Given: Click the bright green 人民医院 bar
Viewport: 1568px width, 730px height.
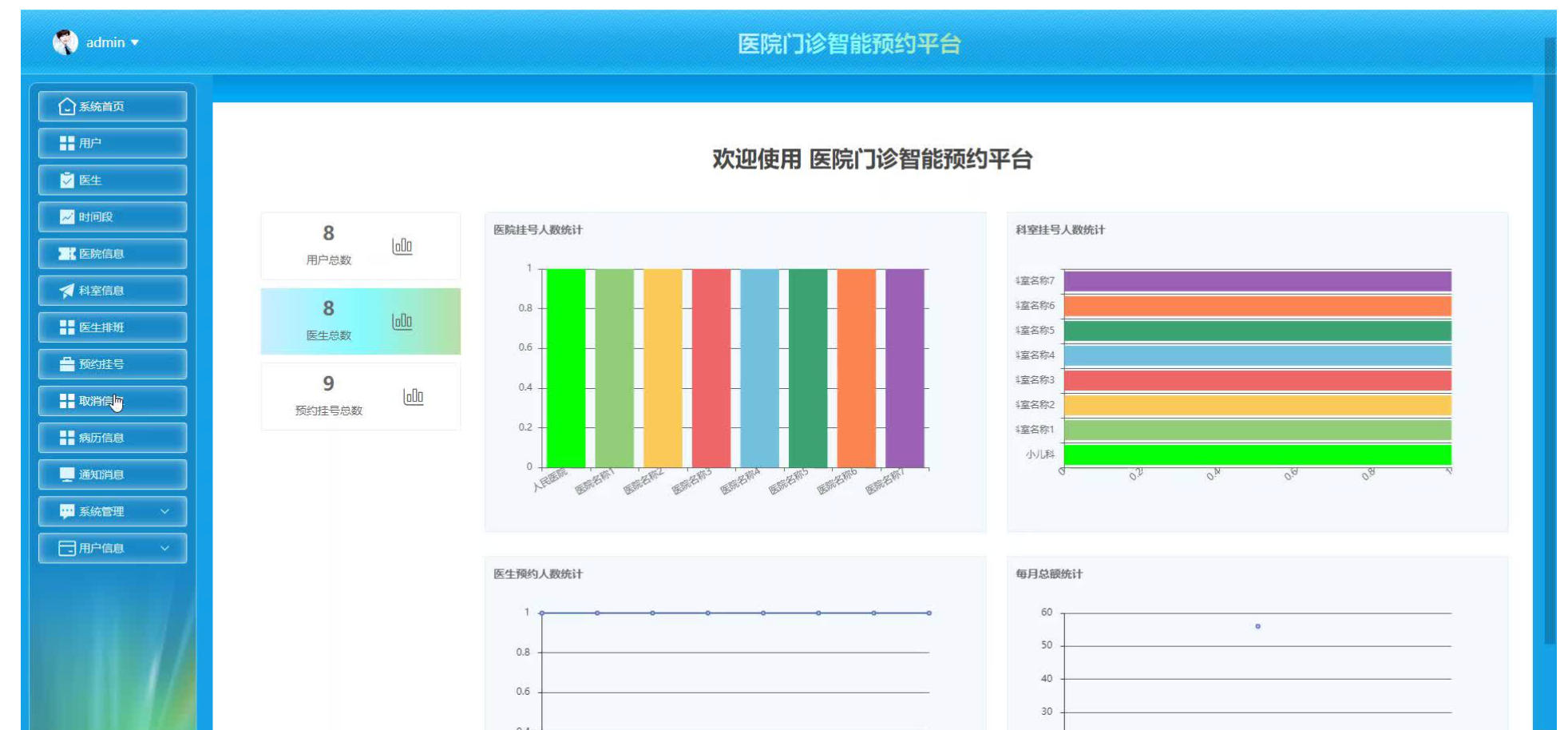Looking at the screenshot, I should (566, 368).
